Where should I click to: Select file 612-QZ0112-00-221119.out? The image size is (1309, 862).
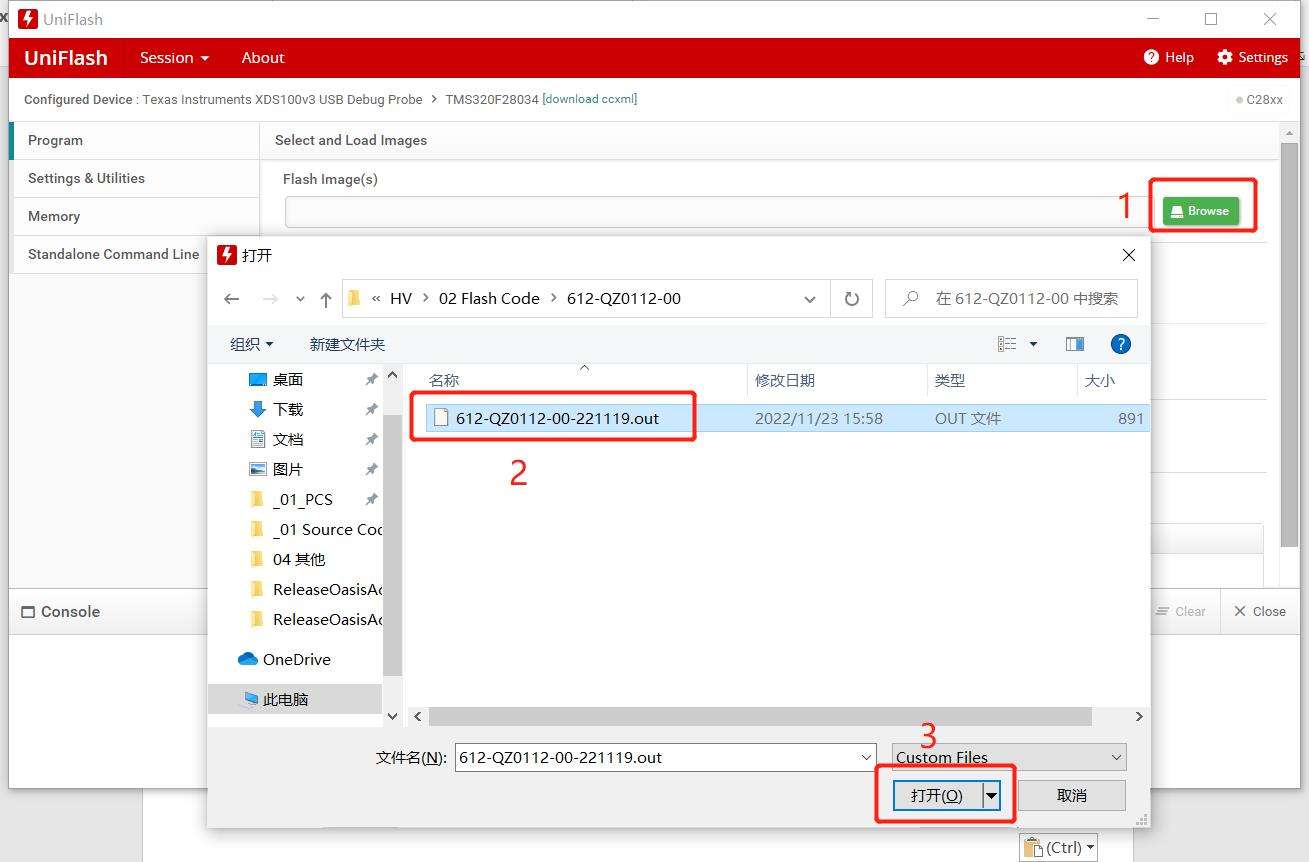click(x=557, y=418)
